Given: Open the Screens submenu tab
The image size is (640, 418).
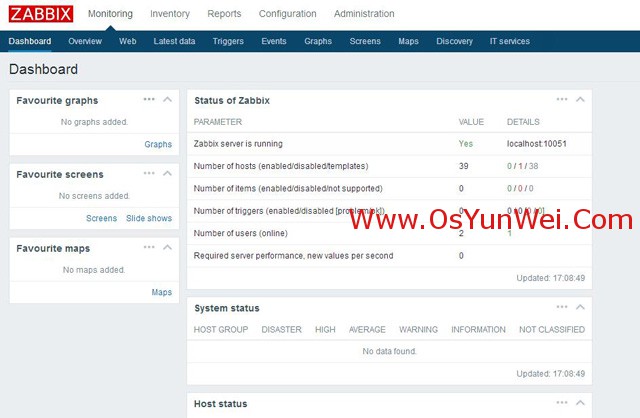Looking at the screenshot, I should click(x=365, y=41).
